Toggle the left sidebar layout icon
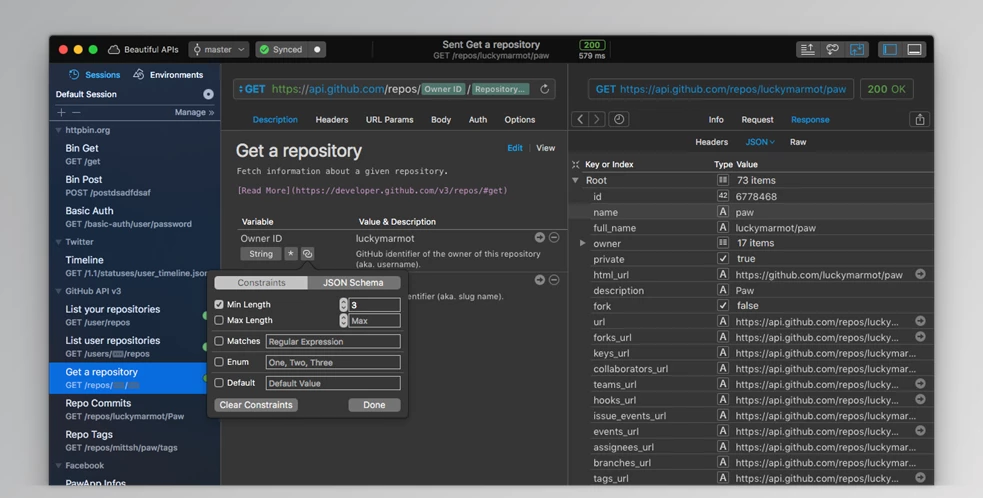 click(888, 49)
